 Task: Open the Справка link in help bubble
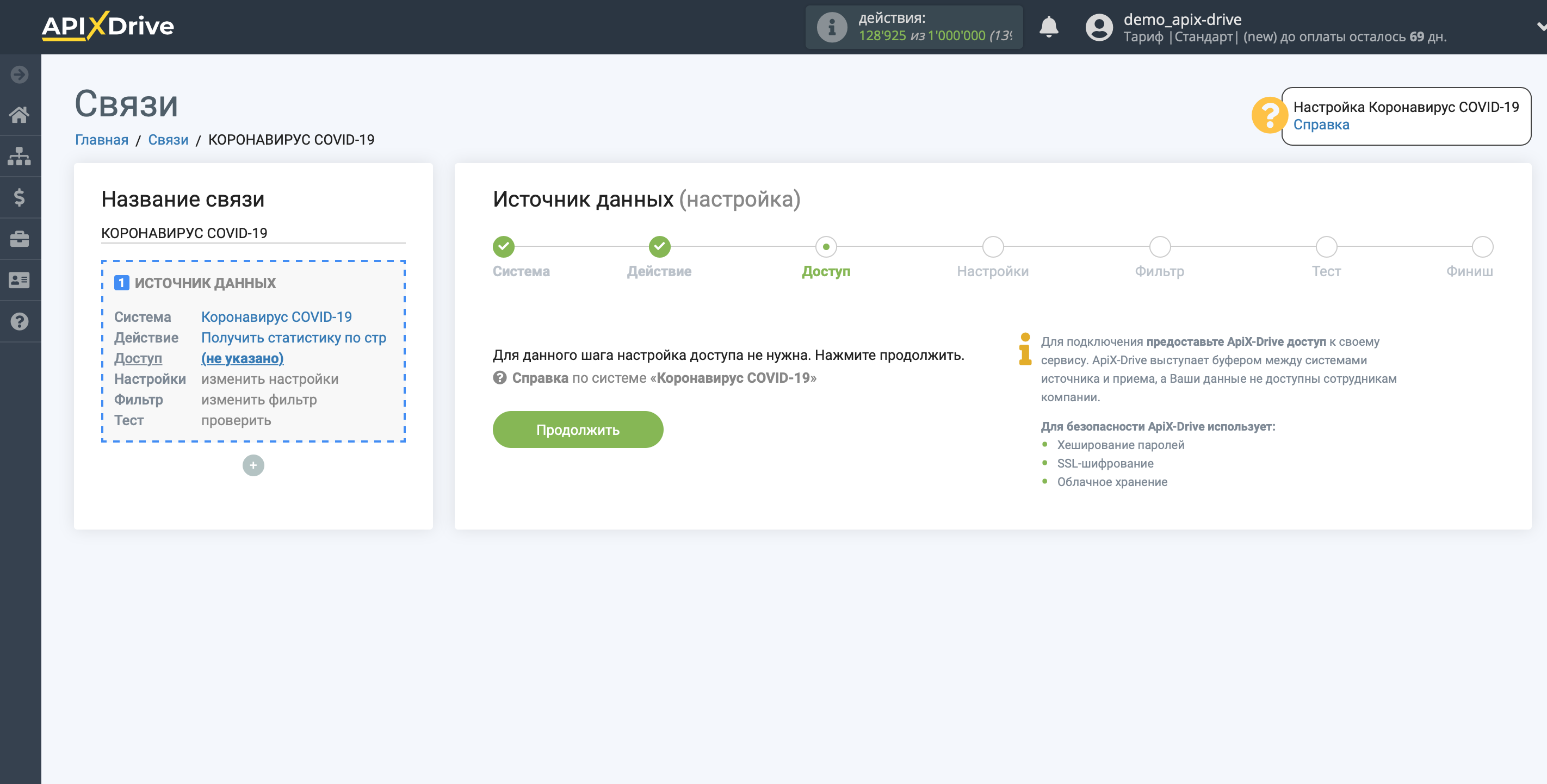[1321, 125]
